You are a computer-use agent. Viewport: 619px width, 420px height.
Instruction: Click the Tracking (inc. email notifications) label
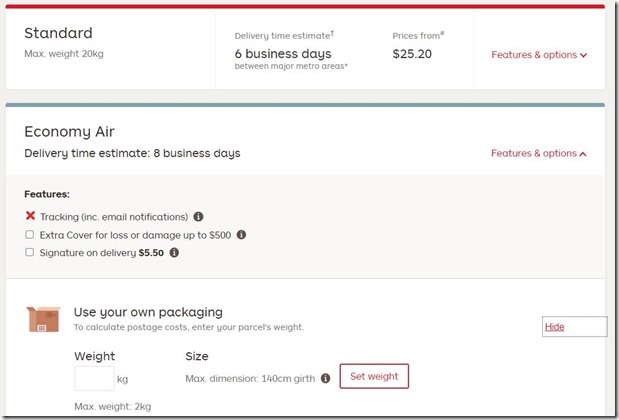point(114,217)
